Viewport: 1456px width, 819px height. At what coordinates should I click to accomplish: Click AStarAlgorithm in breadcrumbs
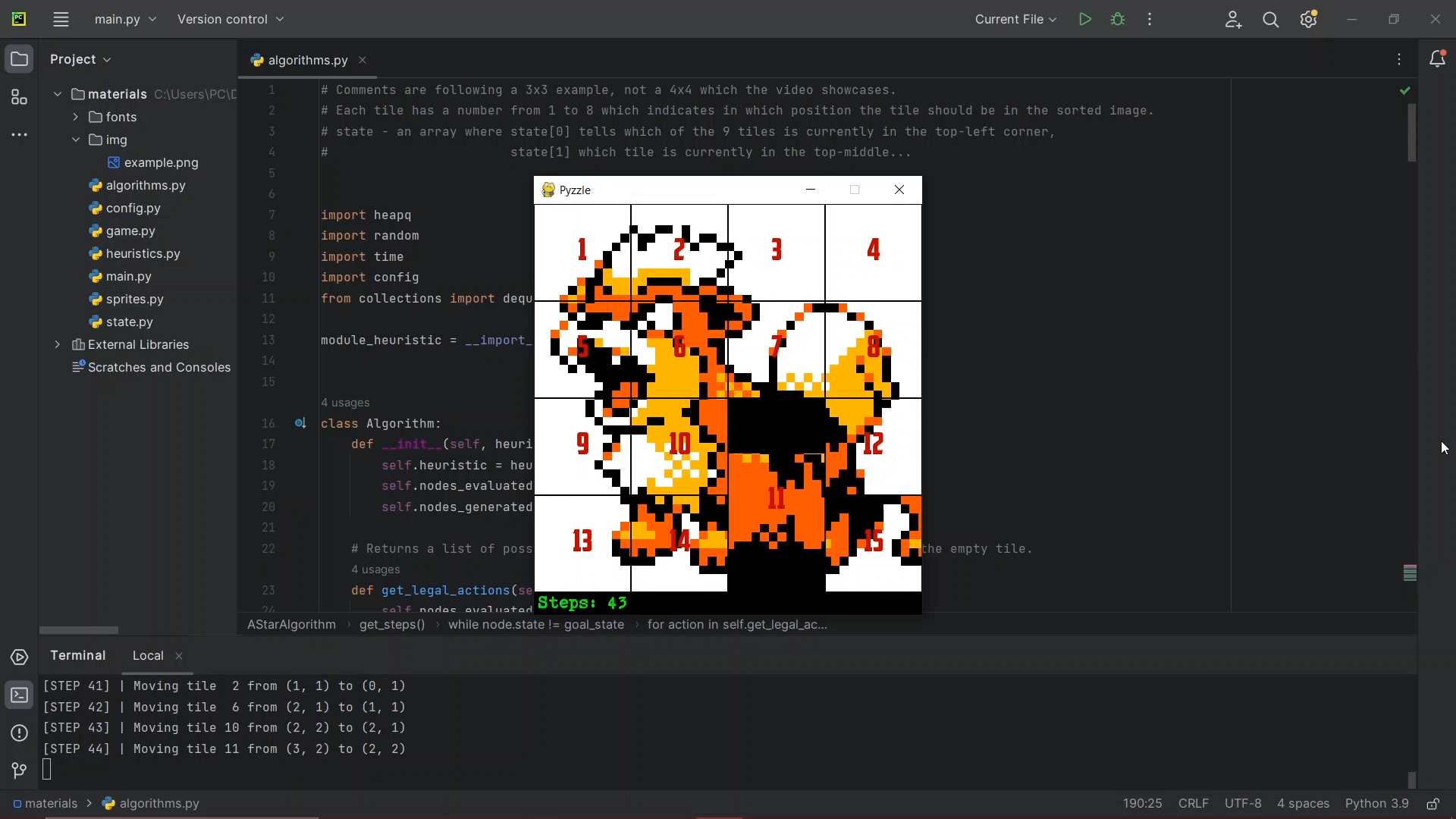click(292, 626)
